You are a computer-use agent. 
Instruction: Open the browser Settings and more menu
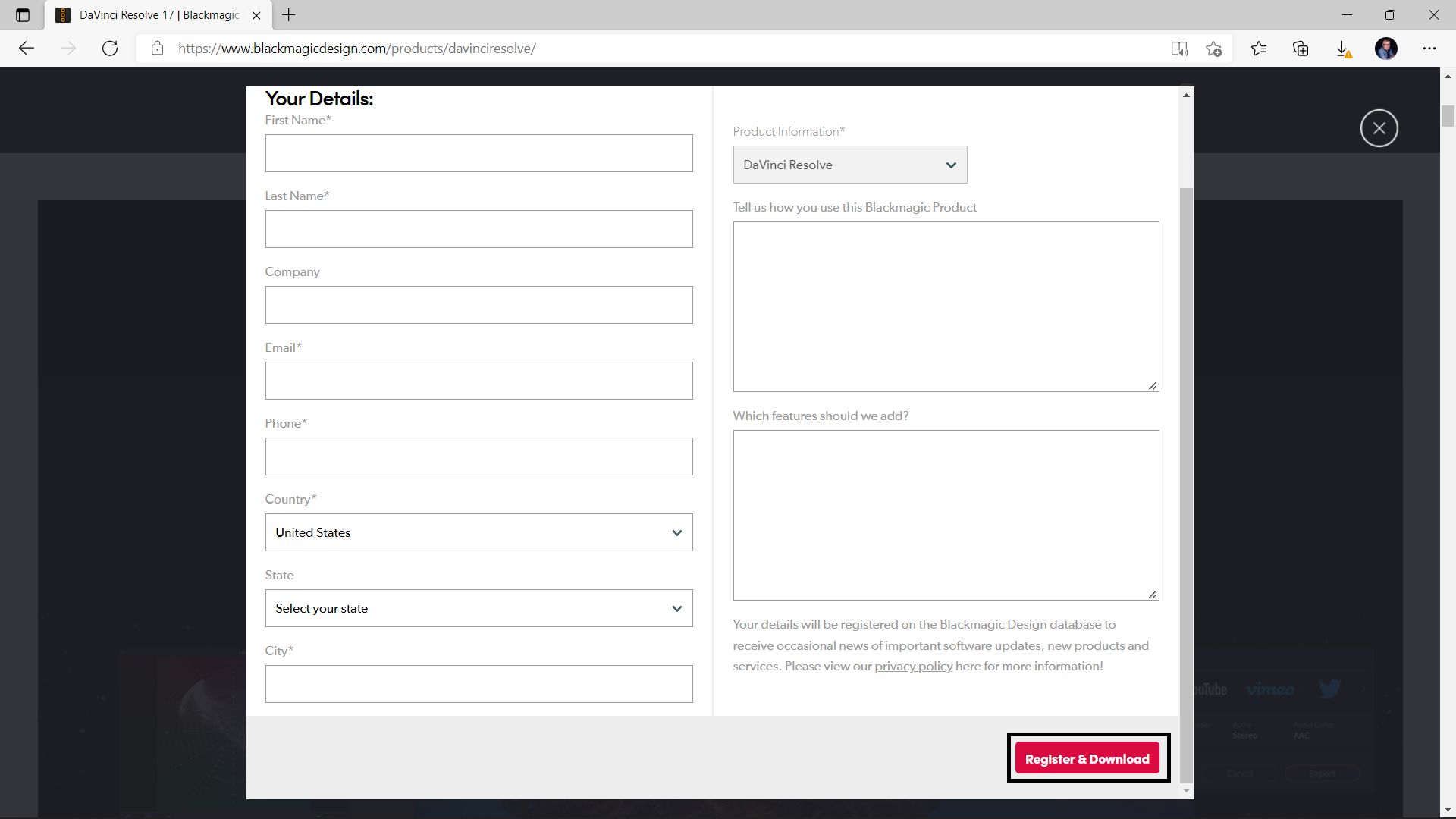coord(1429,49)
